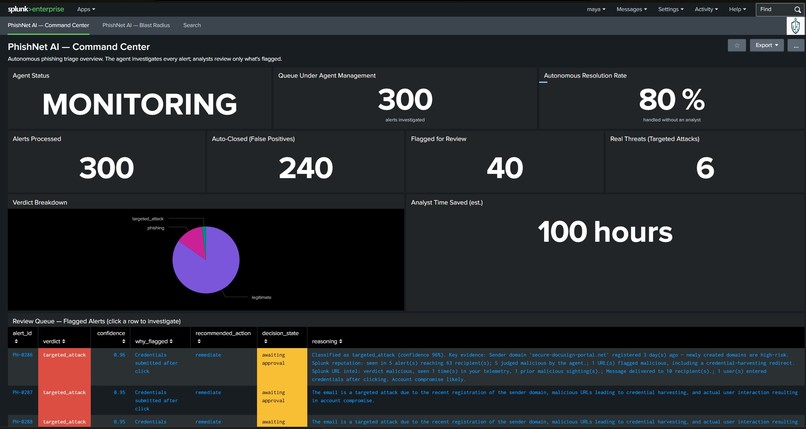This screenshot has height=429, width=806.
Task: Click the Review Queue — Flagged Alerts title
Action: point(97,321)
